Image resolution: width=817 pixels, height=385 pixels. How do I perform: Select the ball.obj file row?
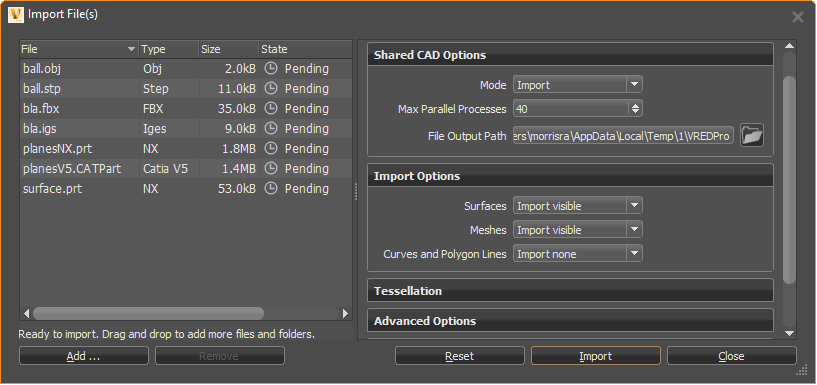[186, 69]
